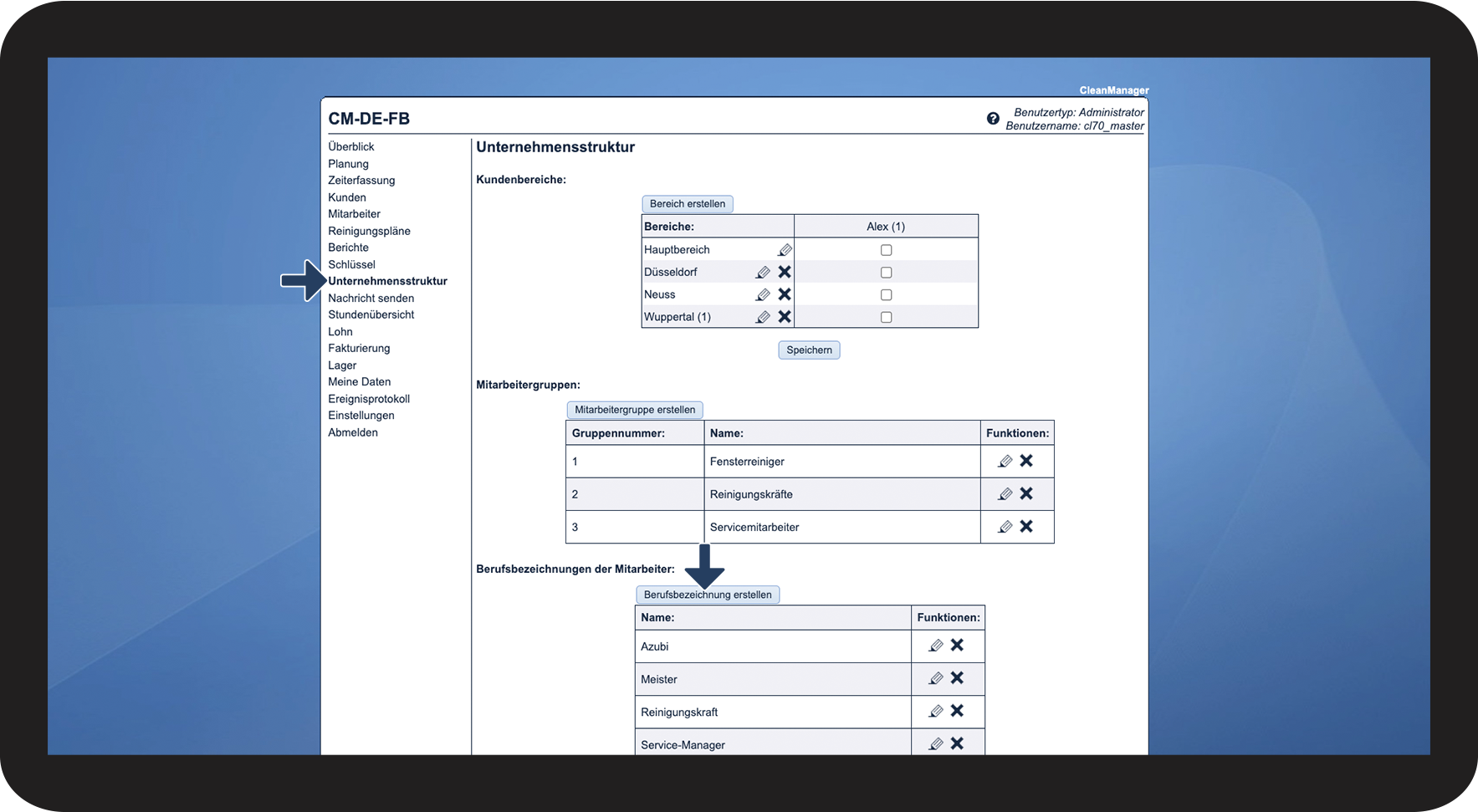Select Fakturierung from the left menu
The height and width of the screenshot is (812, 1478).
point(359,348)
